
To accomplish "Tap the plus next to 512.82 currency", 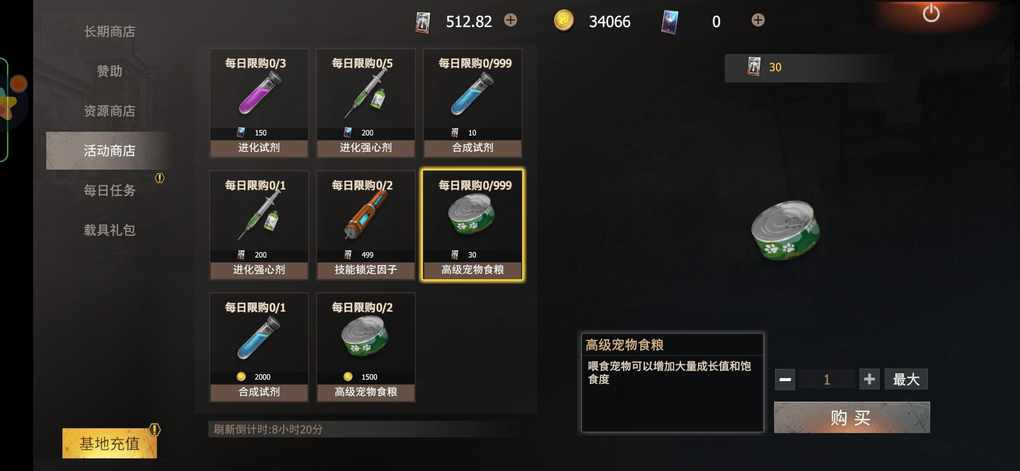I will point(511,20).
